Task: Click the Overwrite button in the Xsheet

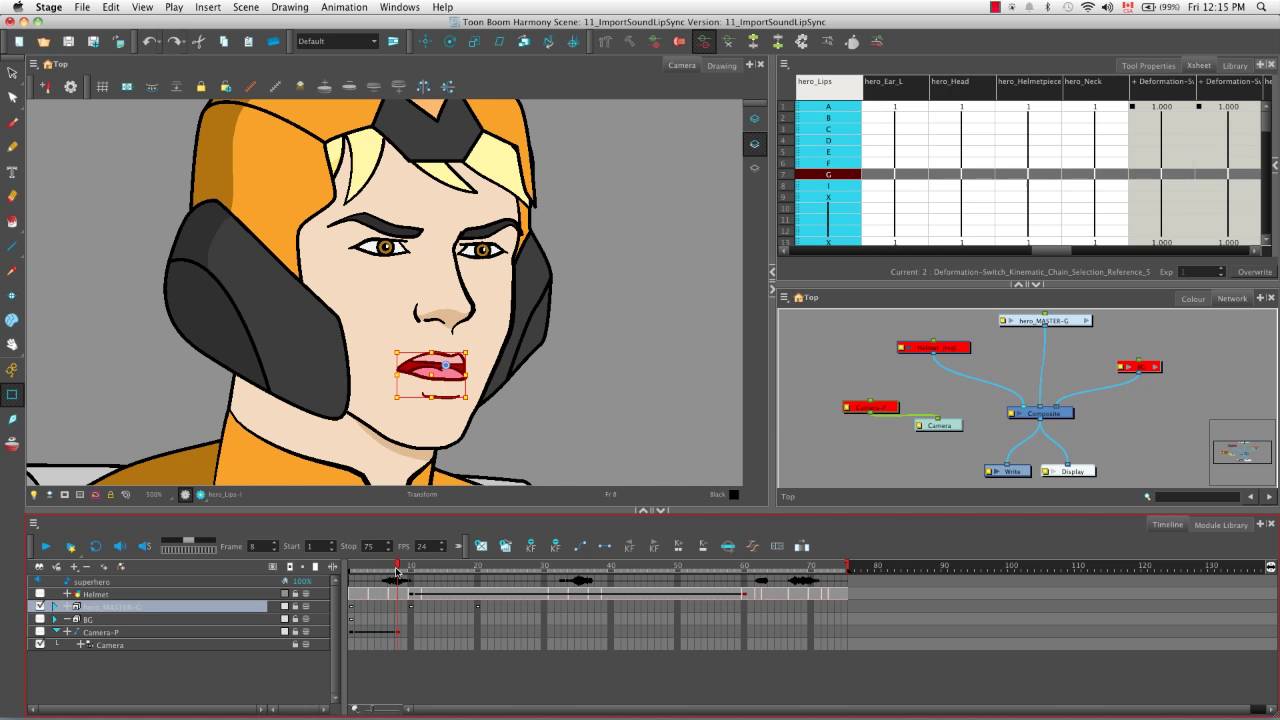Action: 1254,271
